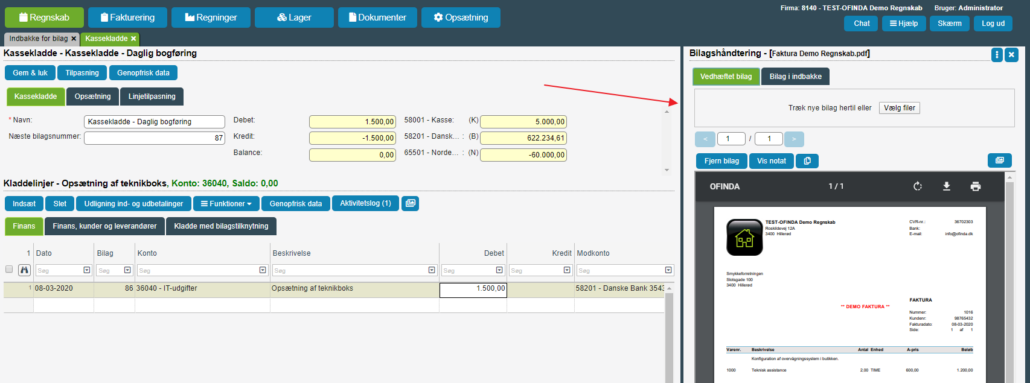Click the 65501 Nordea balance field
The width and height of the screenshot is (1030, 383).
pyautogui.click(x=524, y=154)
